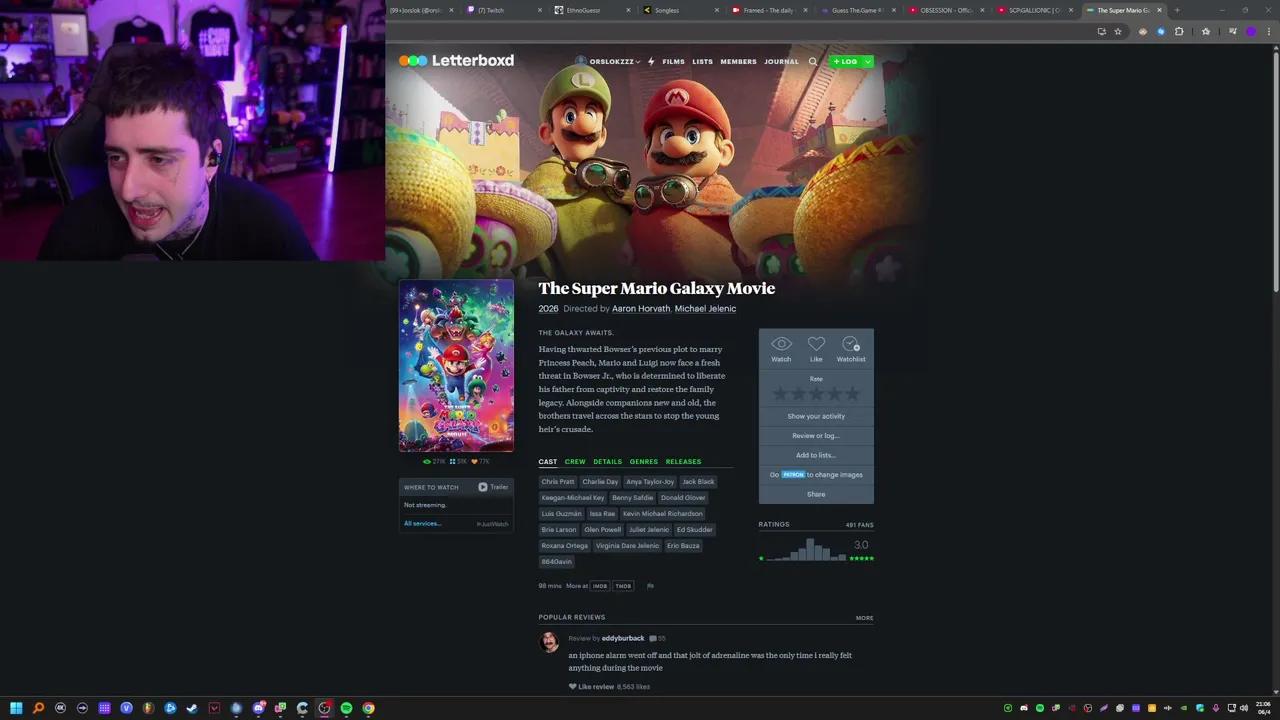This screenshot has height=720, width=1280.
Task: Go to the JOURNAL menu
Action: pyautogui.click(x=782, y=61)
